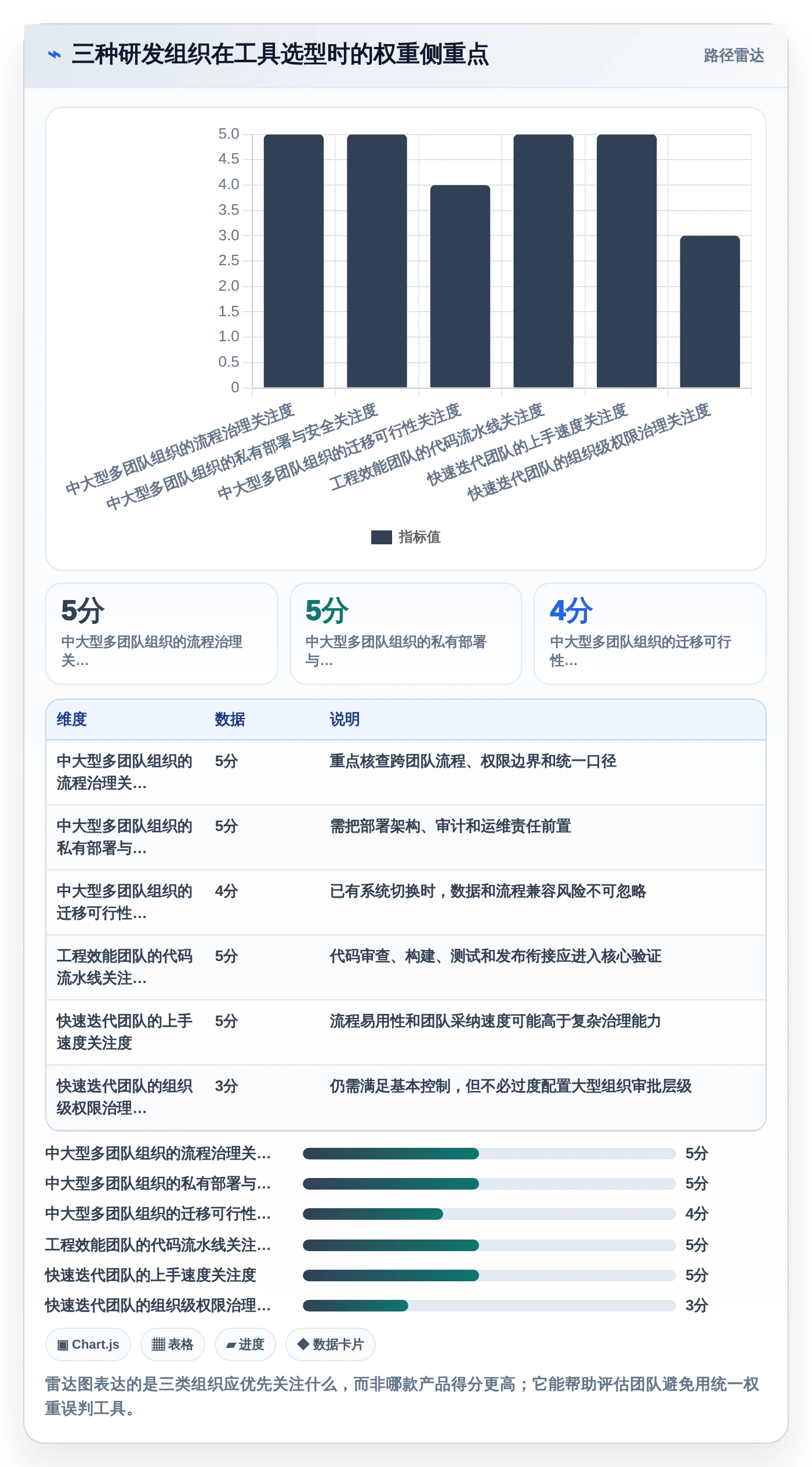Open the 5分 流程治理 data card
This screenshot has width=812, height=1467.
tap(162, 634)
